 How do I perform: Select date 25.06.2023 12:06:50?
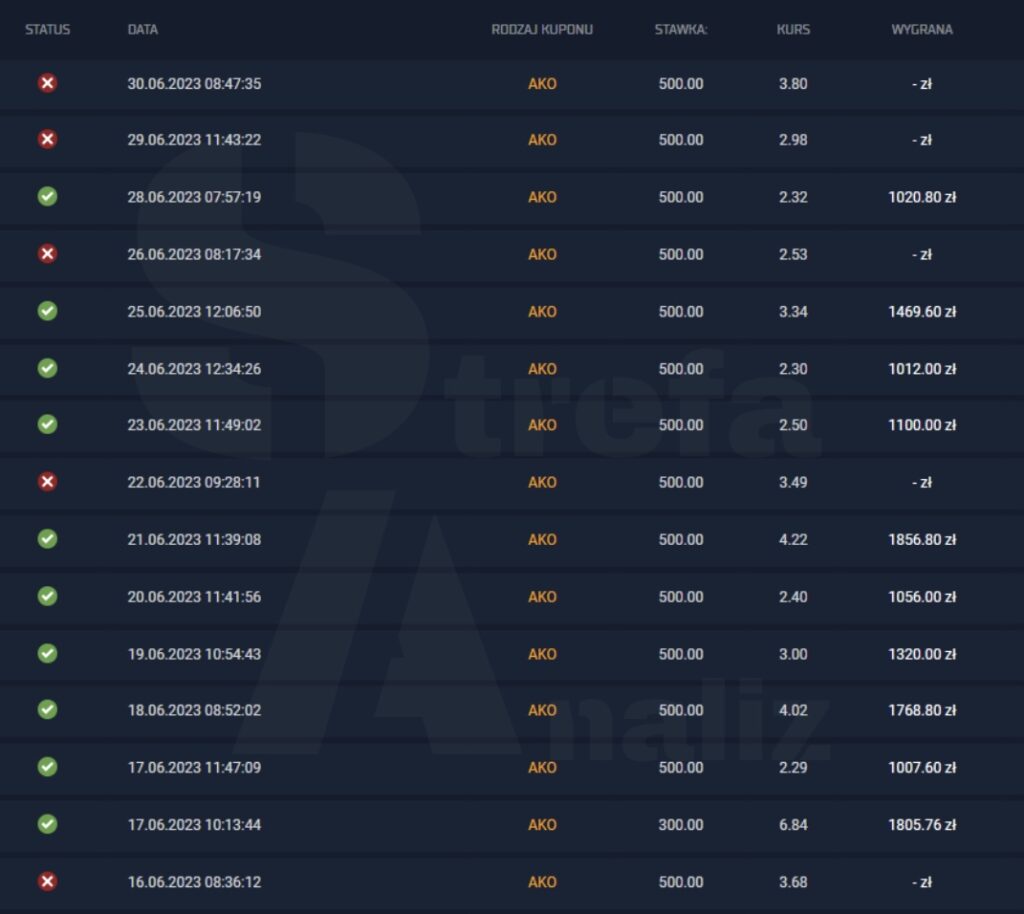coord(194,311)
